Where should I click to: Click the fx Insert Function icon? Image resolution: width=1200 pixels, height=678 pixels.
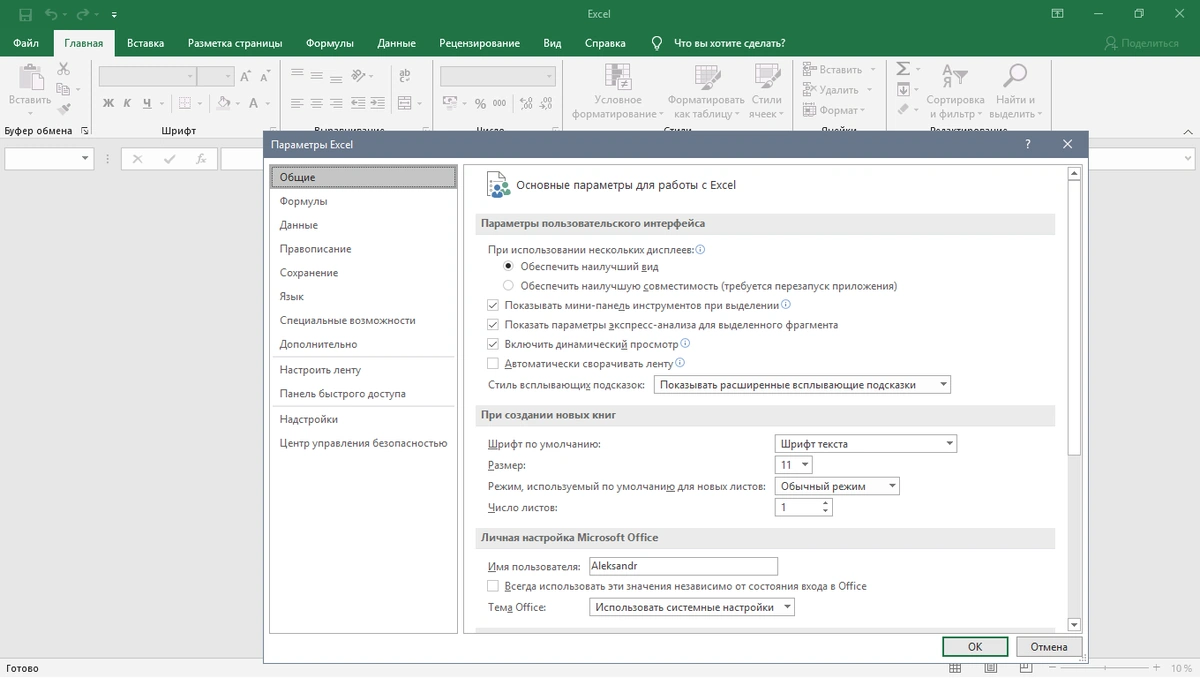pyautogui.click(x=201, y=159)
